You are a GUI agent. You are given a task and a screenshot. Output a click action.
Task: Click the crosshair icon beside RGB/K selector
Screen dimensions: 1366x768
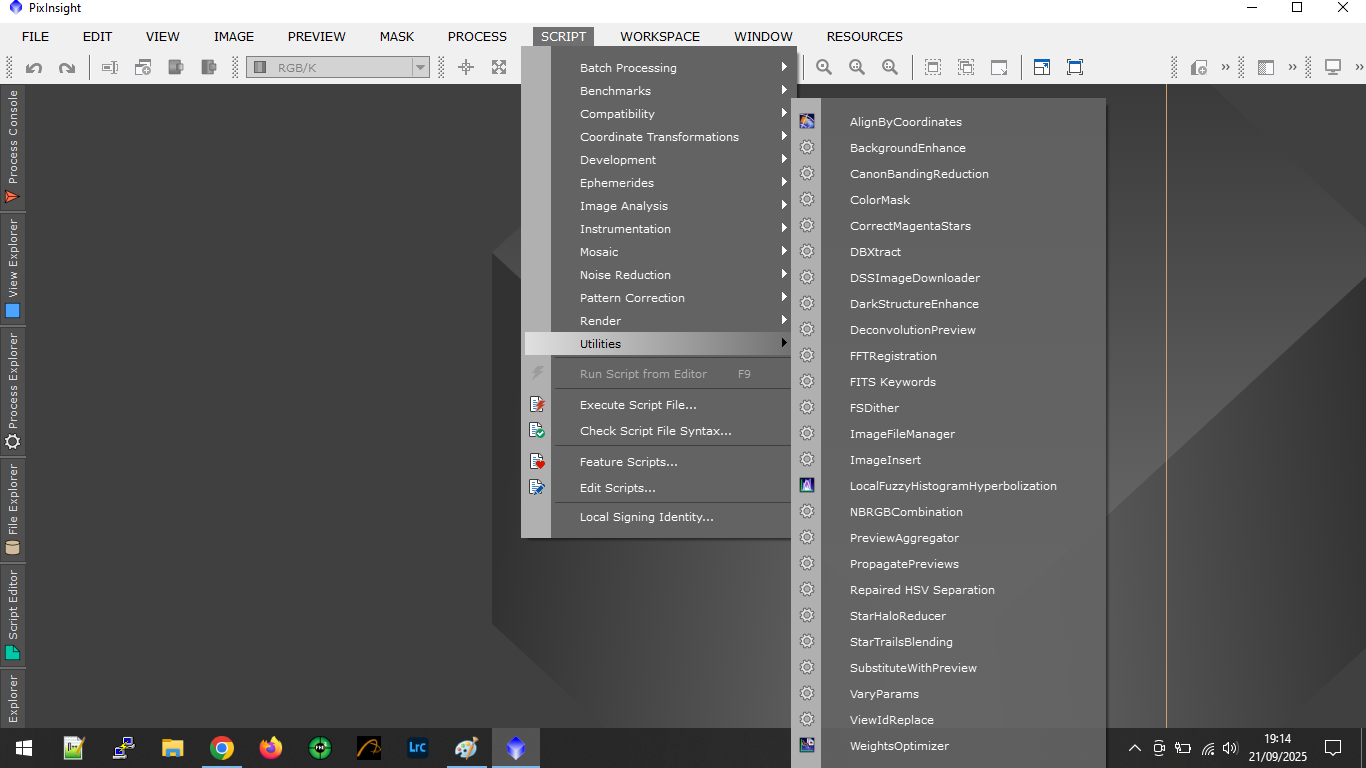pos(466,67)
